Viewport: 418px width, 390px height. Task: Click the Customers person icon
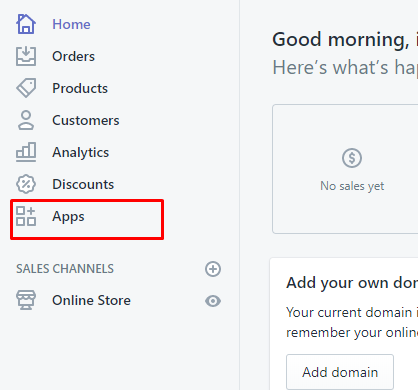[x=26, y=120]
